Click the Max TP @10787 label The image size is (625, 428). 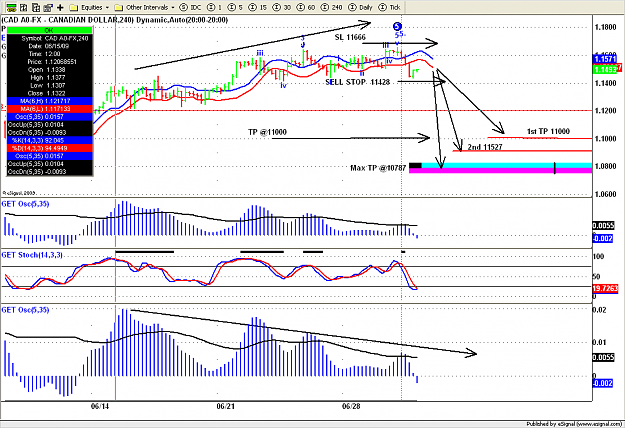click(x=378, y=168)
